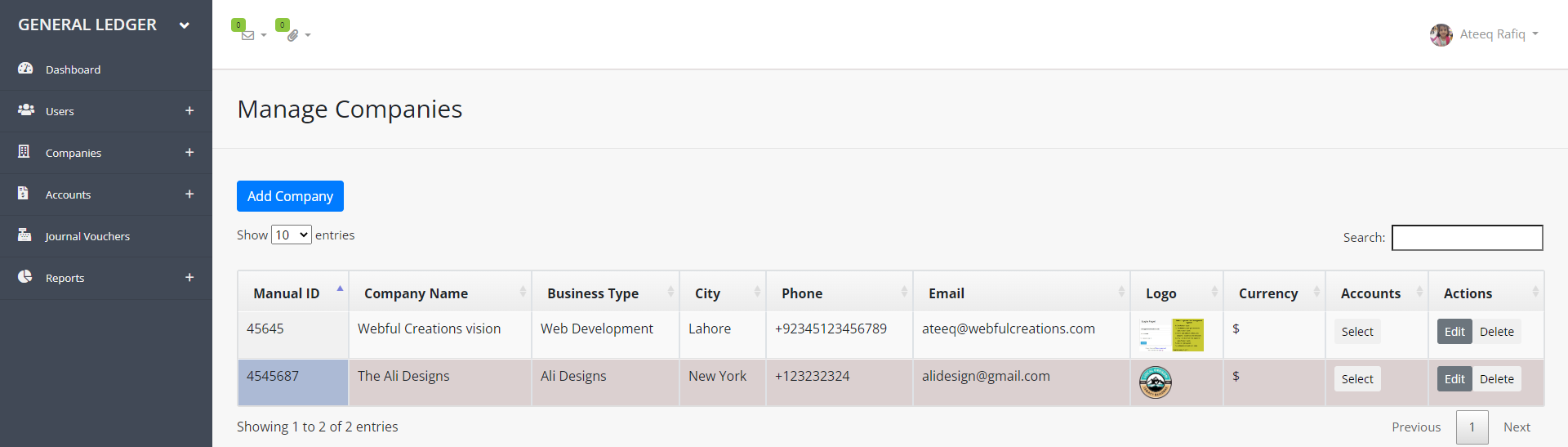Open the Ateeq Rafiq user menu
The height and width of the screenshot is (447, 1568).
(1484, 34)
